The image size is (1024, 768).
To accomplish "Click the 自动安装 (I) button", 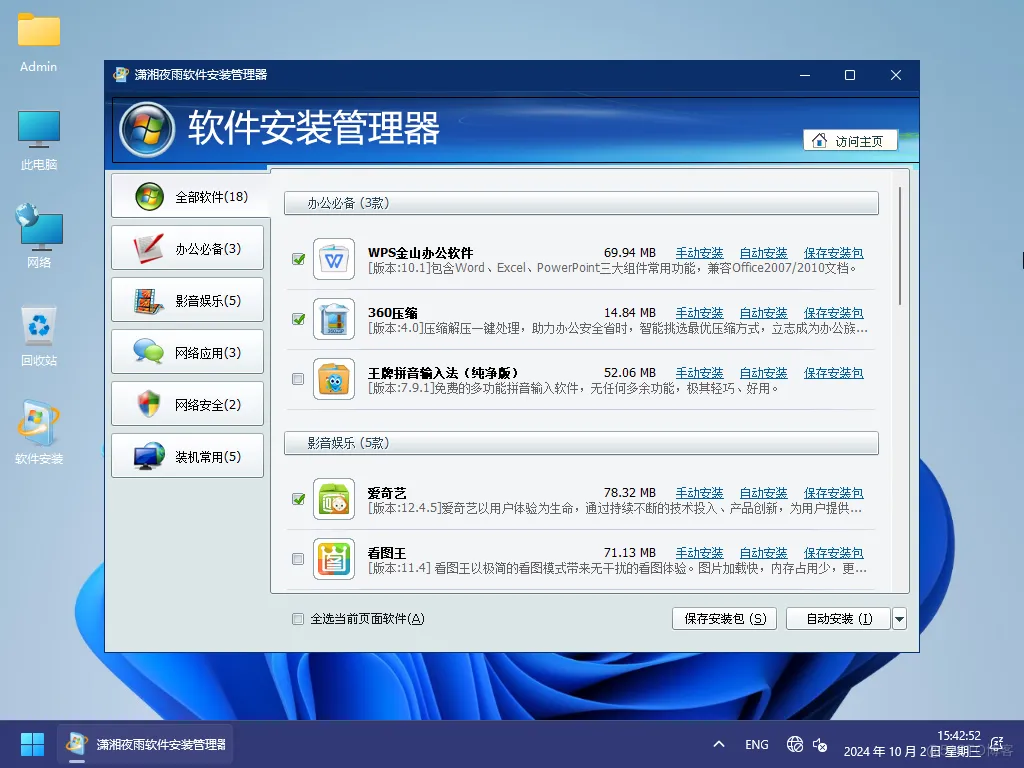I will pyautogui.click(x=839, y=618).
